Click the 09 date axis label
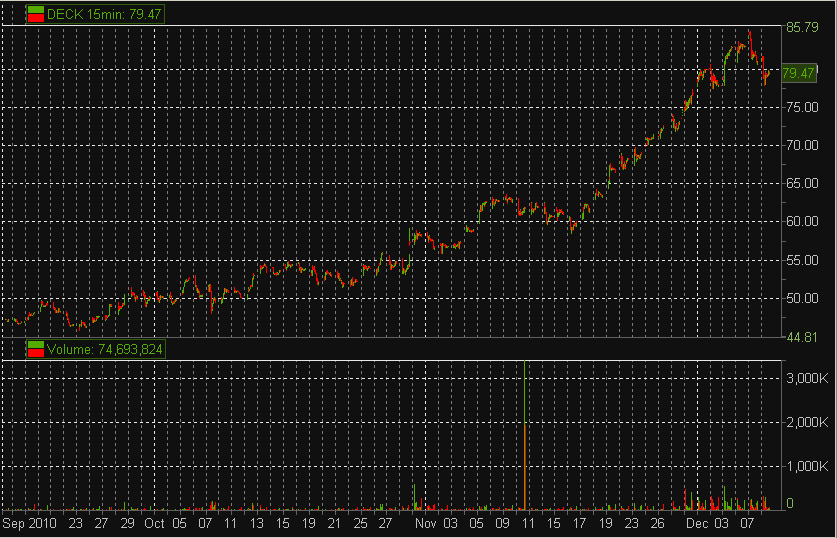 (502, 523)
